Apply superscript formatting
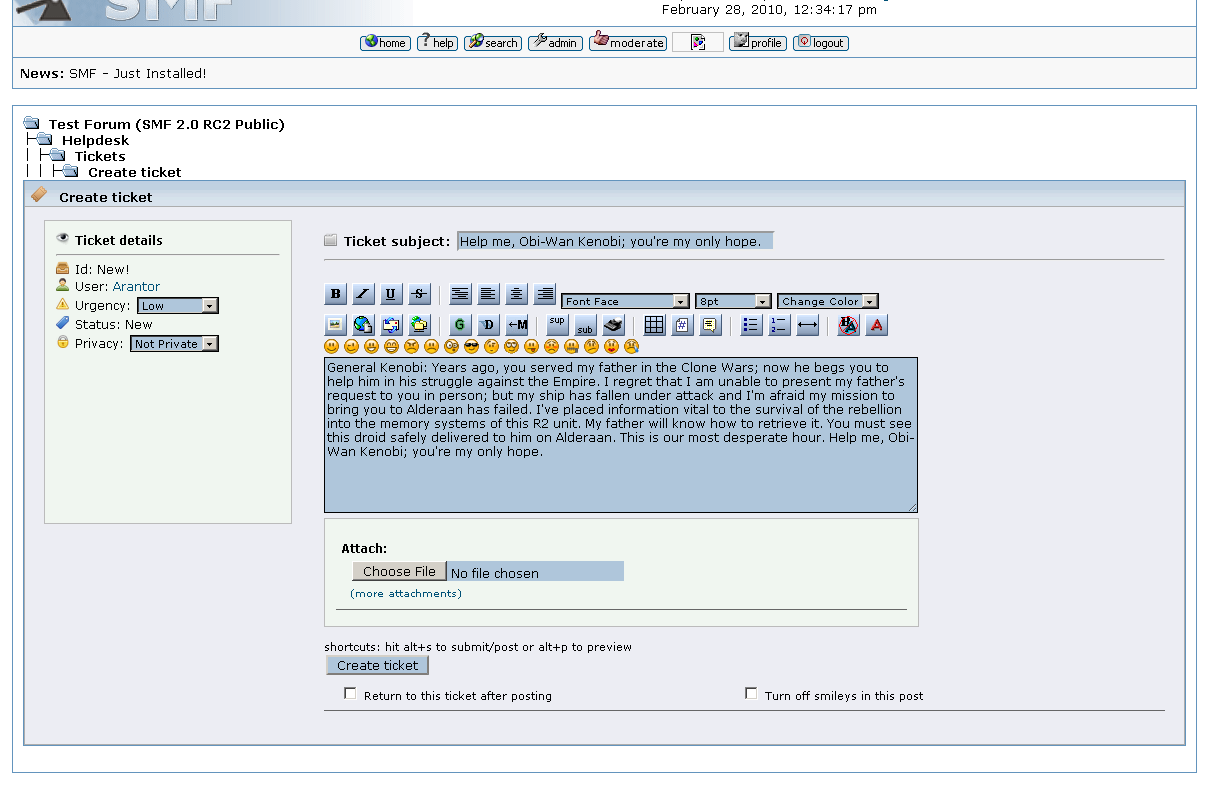 558,325
